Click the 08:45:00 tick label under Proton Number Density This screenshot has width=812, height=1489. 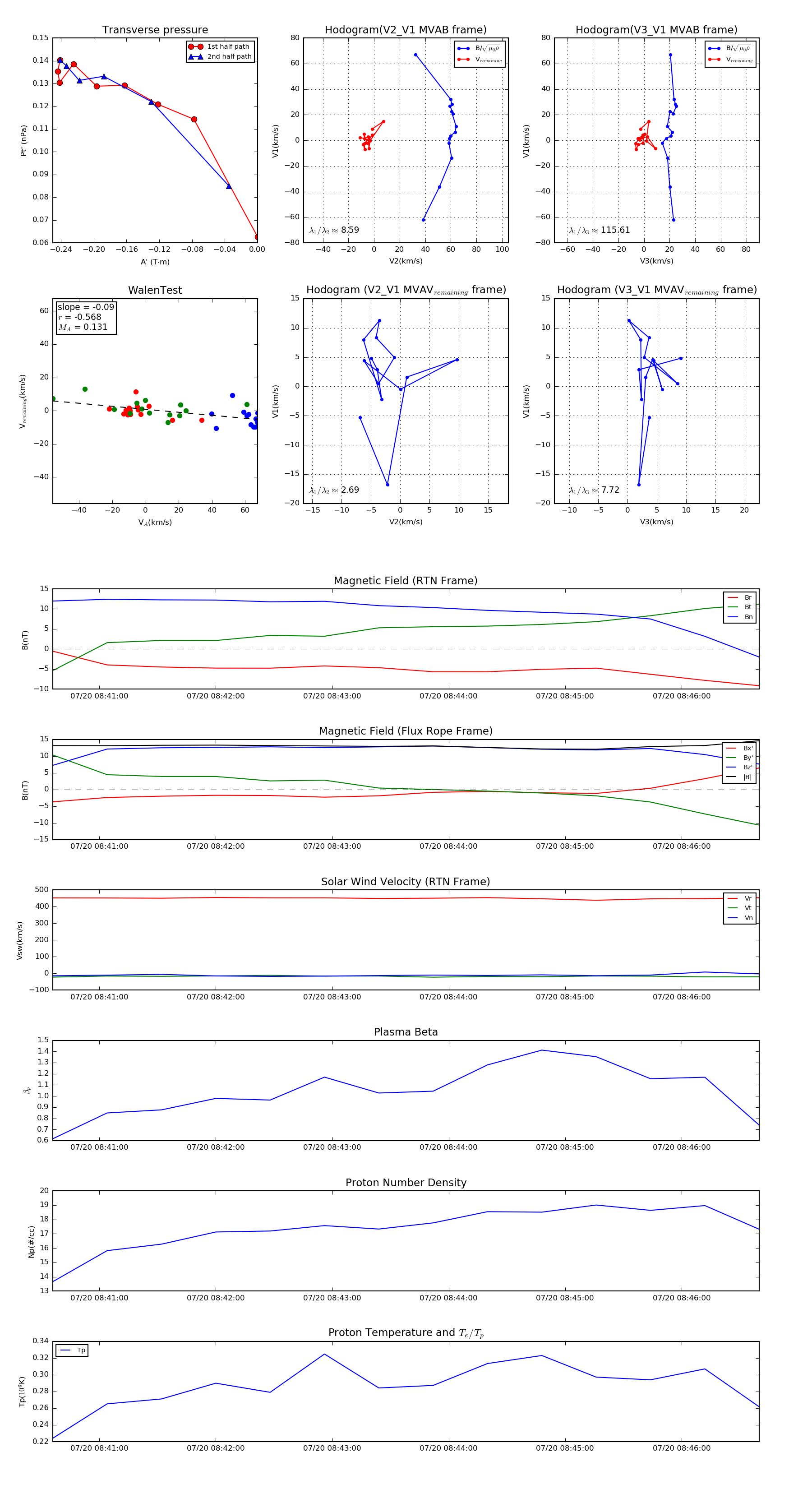[565, 1298]
